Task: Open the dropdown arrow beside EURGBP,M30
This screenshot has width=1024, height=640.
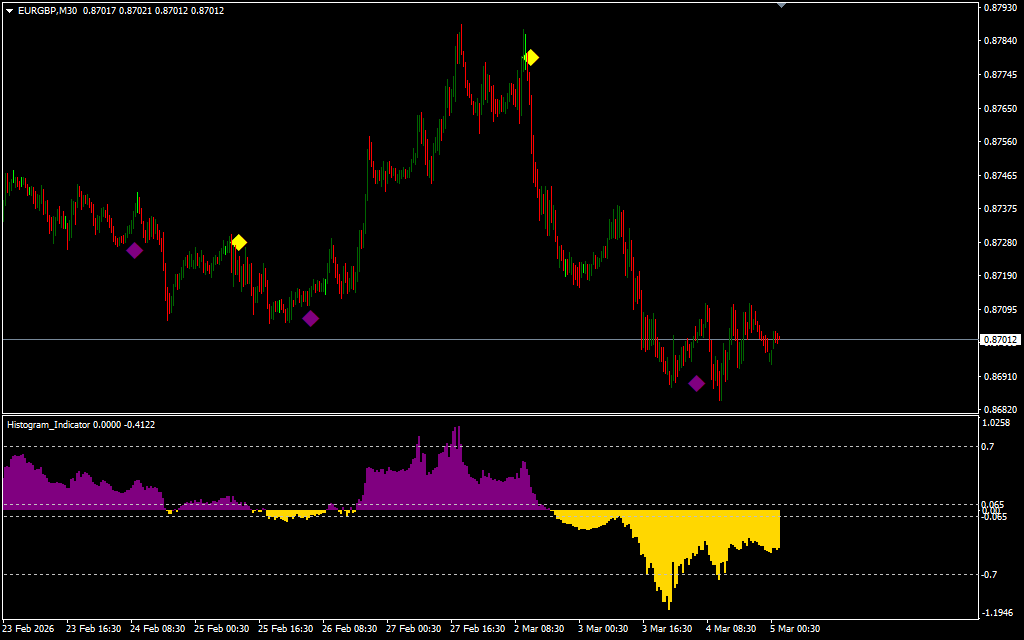Action: tap(10, 10)
